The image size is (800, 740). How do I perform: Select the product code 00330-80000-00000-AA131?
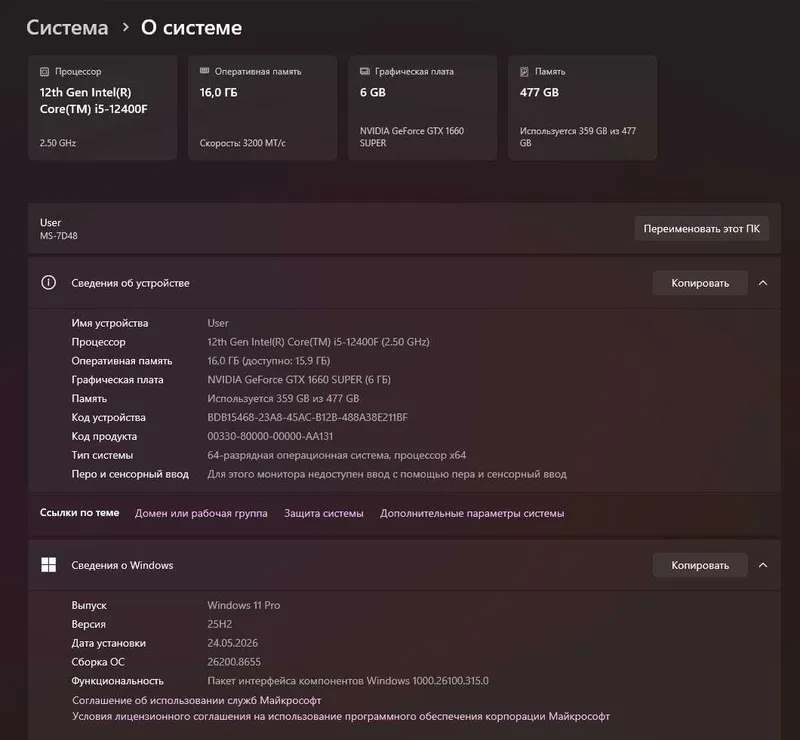click(270, 436)
